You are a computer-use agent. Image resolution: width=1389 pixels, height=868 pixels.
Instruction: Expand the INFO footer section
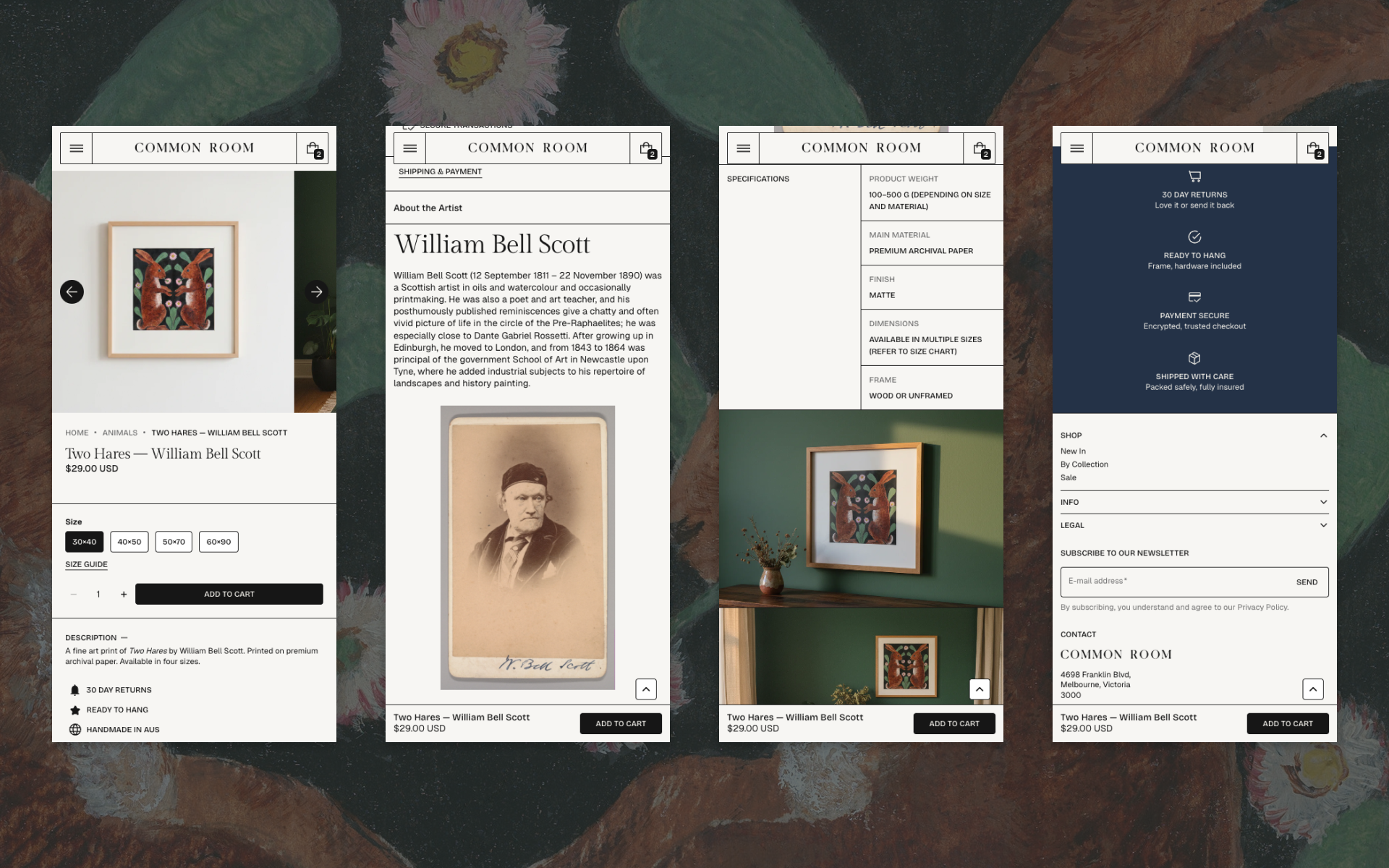point(1323,502)
